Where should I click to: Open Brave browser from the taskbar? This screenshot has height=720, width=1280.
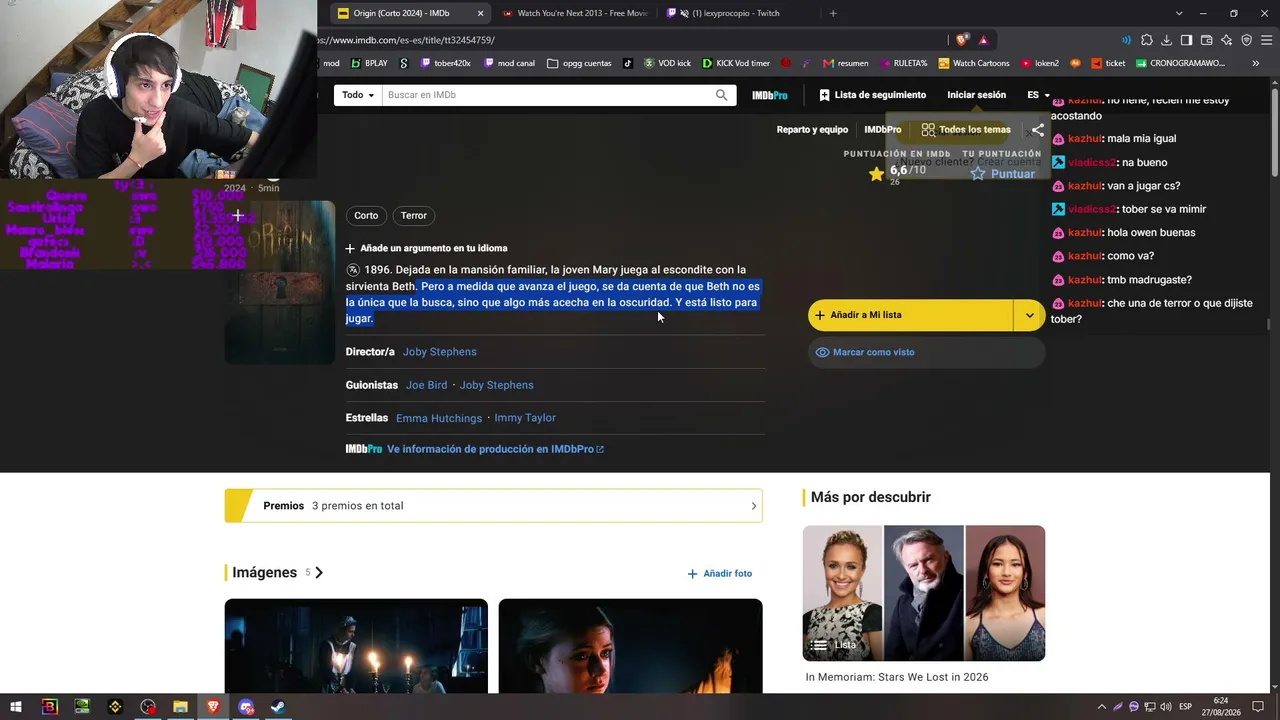(x=213, y=707)
